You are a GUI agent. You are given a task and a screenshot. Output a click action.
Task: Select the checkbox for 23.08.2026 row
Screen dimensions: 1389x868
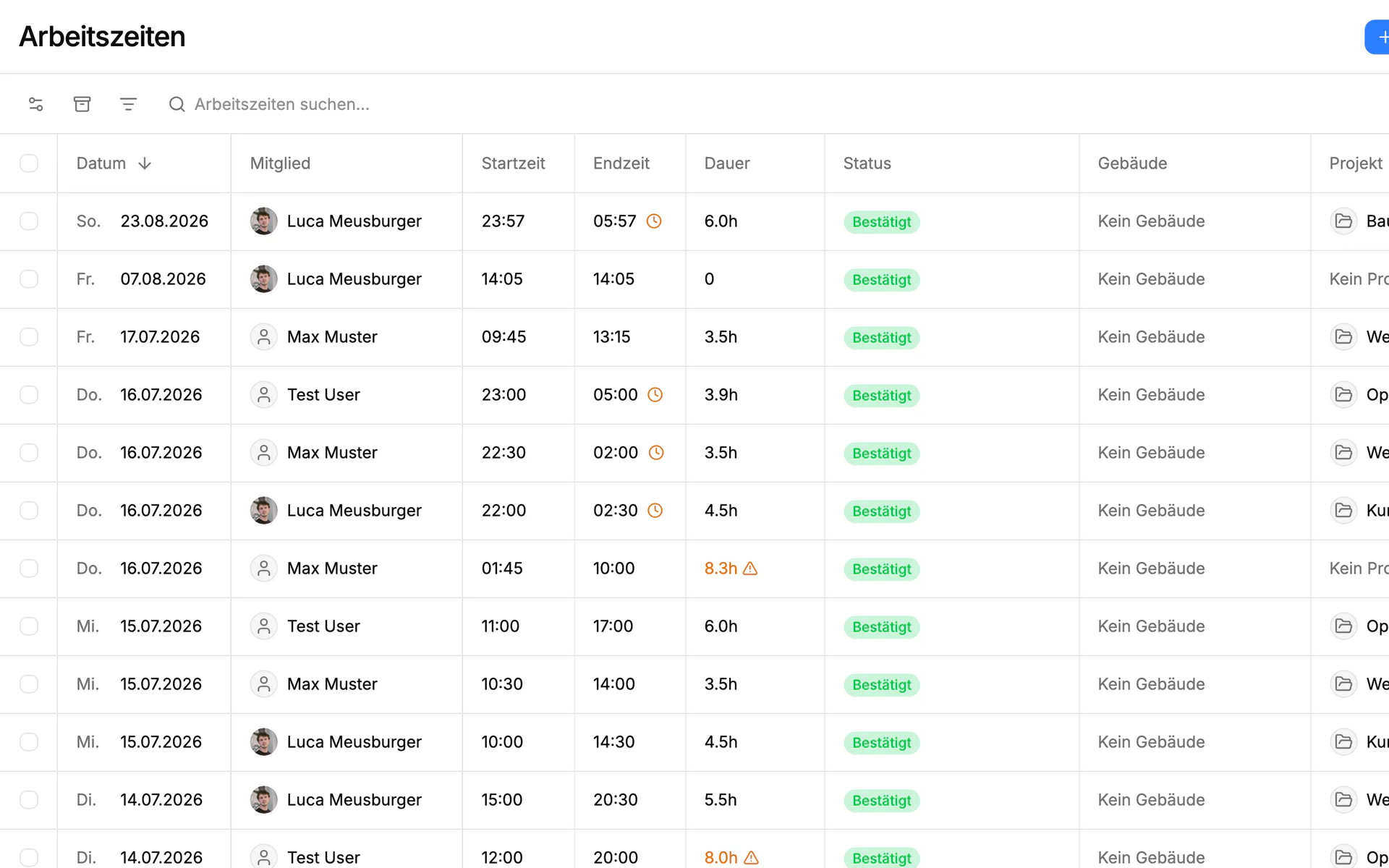(29, 221)
